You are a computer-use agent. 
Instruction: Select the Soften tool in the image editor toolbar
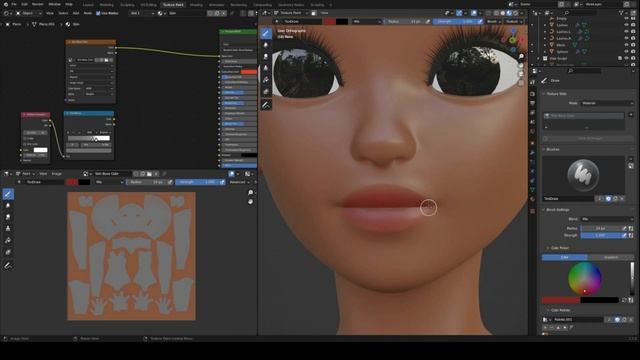click(8, 205)
